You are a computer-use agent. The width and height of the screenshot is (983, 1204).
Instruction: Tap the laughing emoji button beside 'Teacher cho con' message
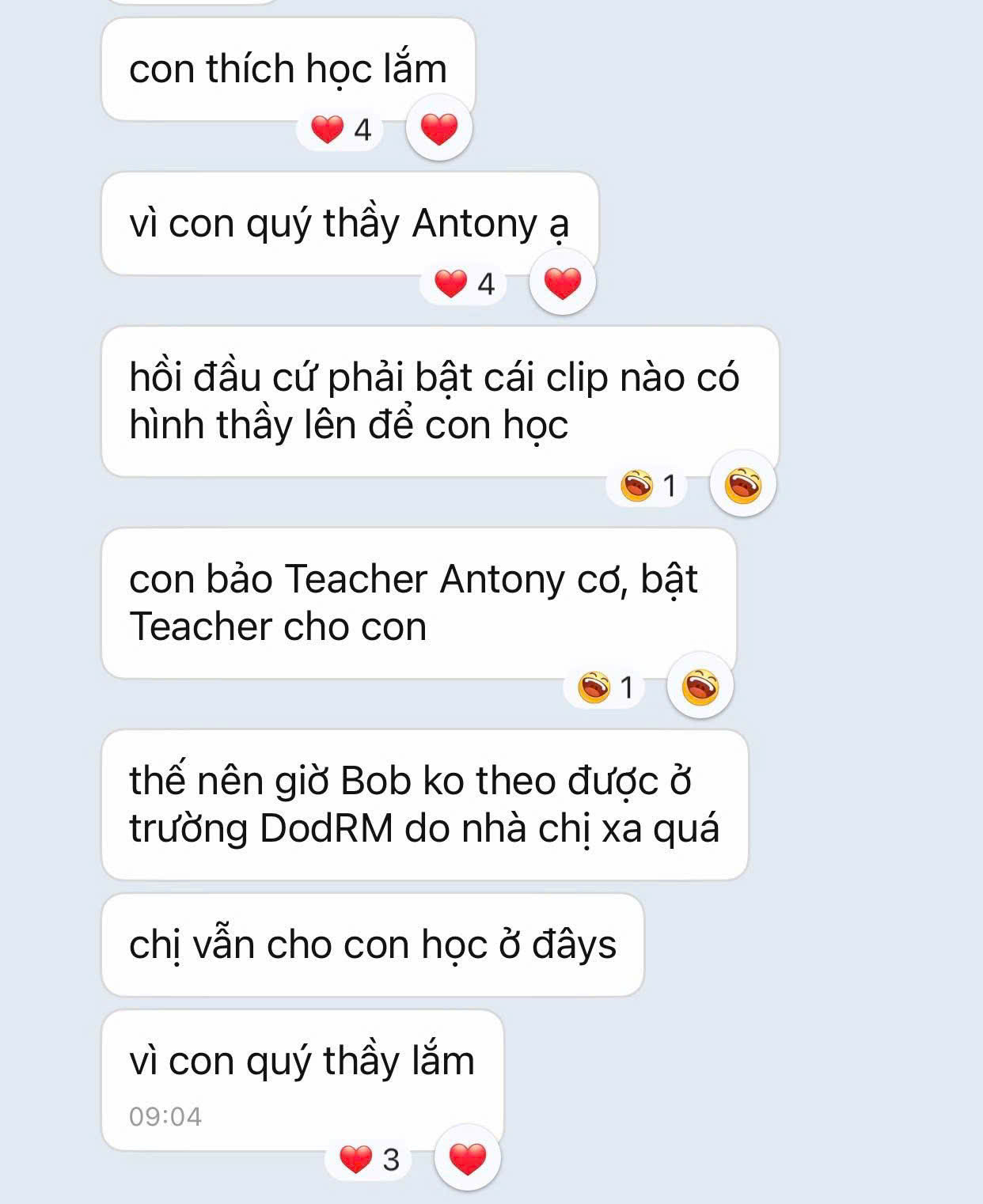(700, 686)
